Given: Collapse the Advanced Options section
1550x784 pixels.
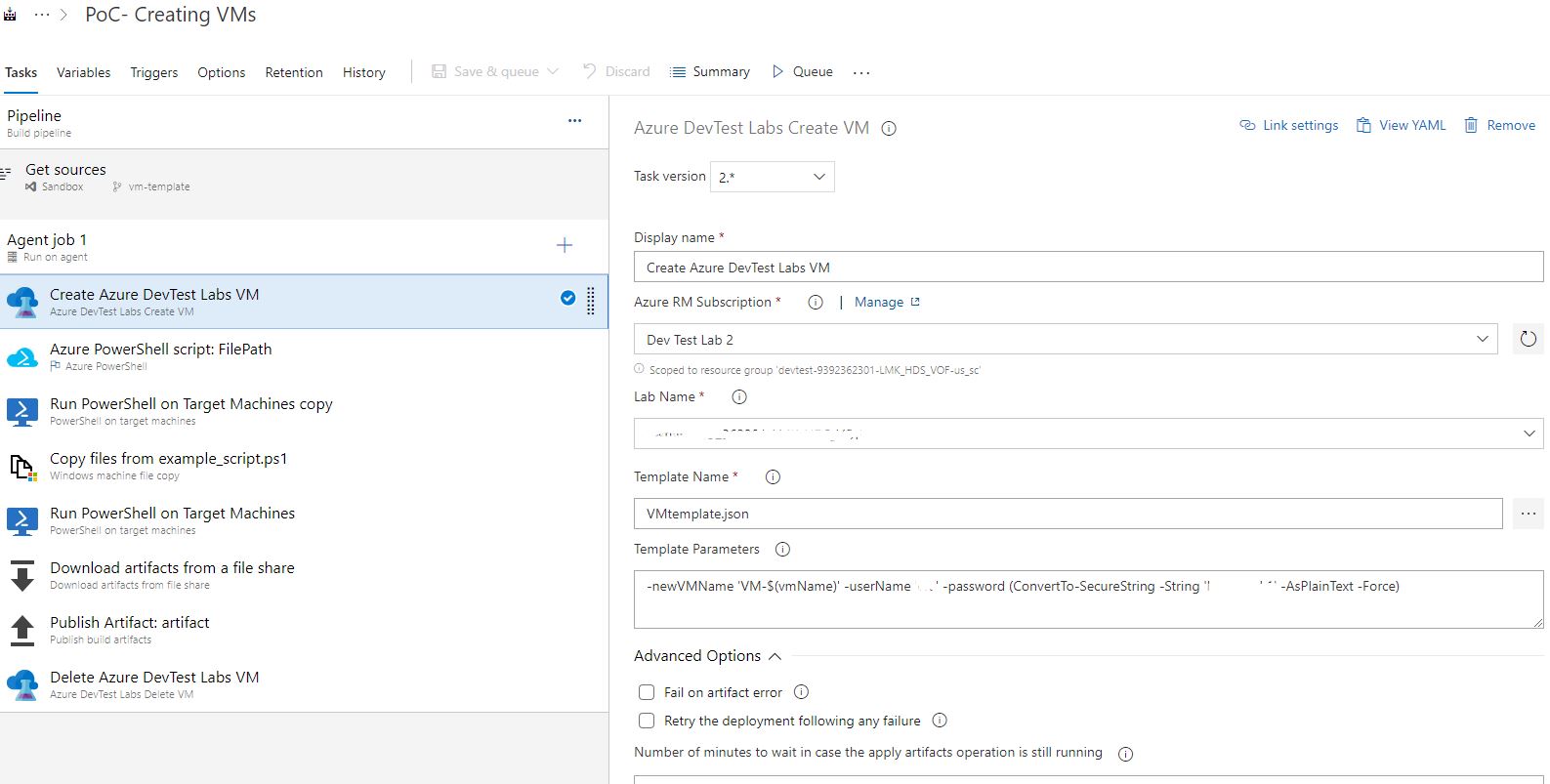Looking at the screenshot, I should click(707, 656).
